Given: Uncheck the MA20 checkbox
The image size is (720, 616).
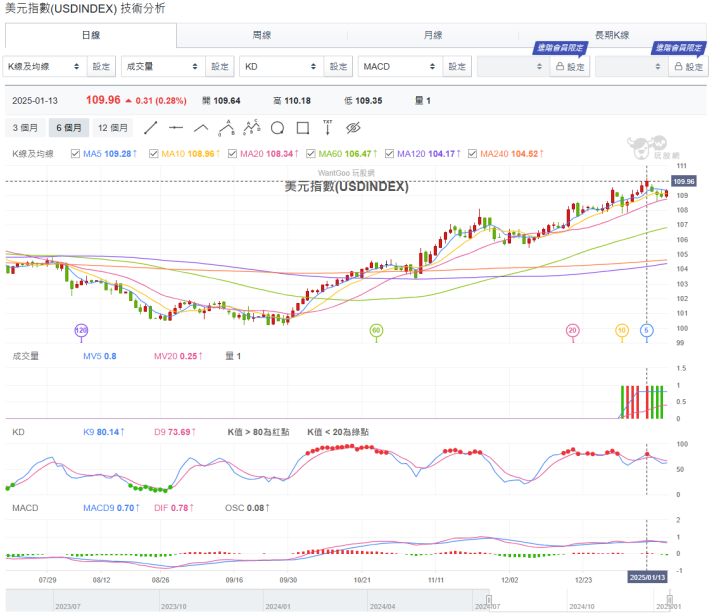Looking at the screenshot, I should [x=232, y=154].
